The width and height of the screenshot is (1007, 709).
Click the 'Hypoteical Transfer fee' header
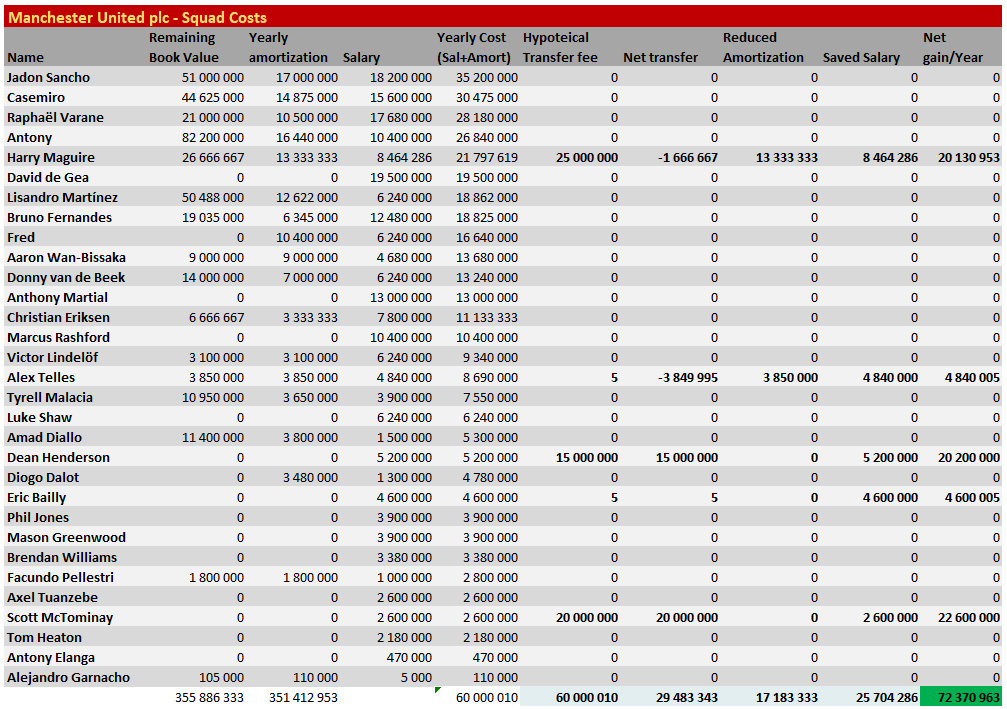click(x=560, y=48)
